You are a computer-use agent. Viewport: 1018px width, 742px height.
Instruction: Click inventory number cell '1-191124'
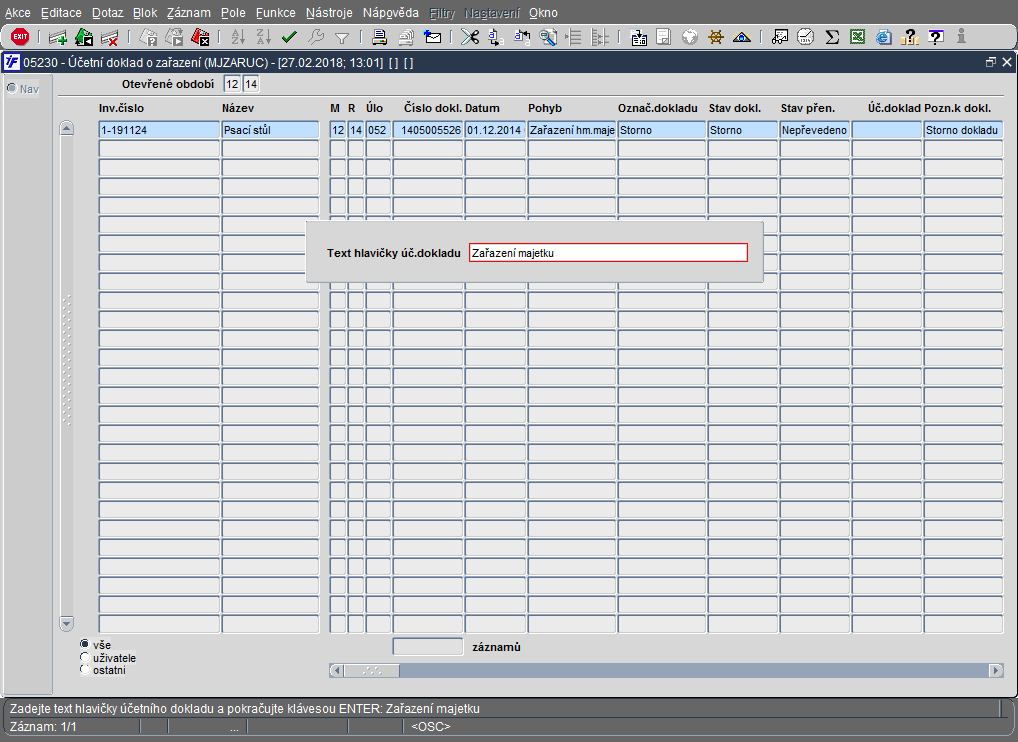pyautogui.click(x=159, y=130)
